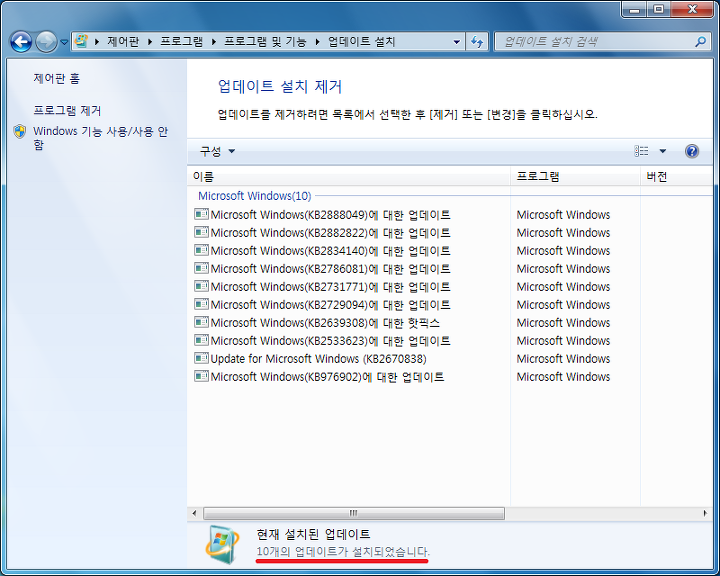Collapse the Microsoft Windows(10) group
Image resolution: width=720 pixels, height=576 pixels.
pyautogui.click(x=254, y=196)
